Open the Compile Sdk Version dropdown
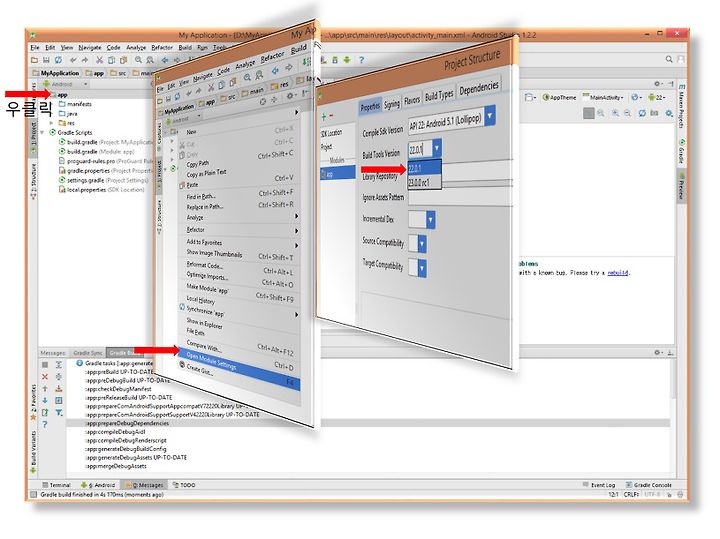720x539 pixels. [x=489, y=116]
